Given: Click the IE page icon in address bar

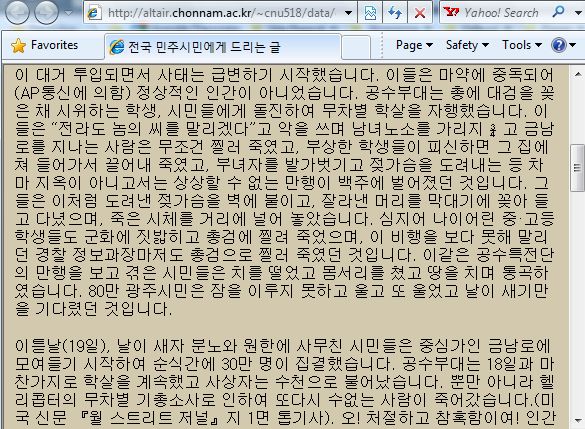Looking at the screenshot, I should pyautogui.click(x=94, y=13).
